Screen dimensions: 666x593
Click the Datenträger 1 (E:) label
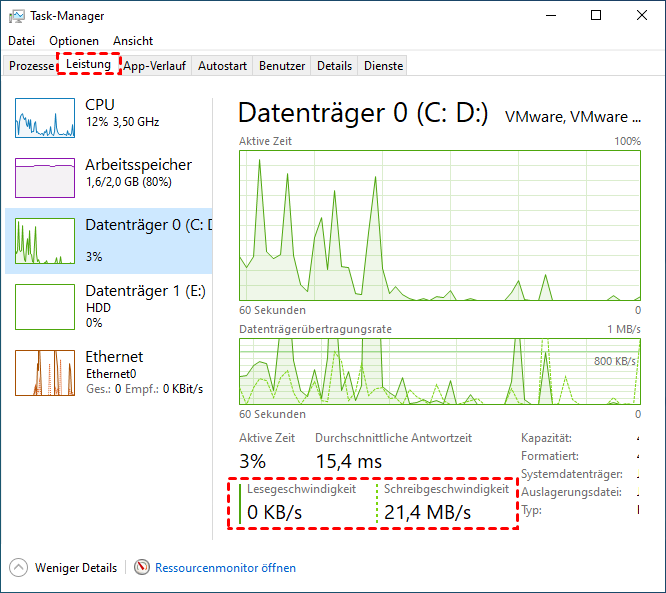coord(146,291)
